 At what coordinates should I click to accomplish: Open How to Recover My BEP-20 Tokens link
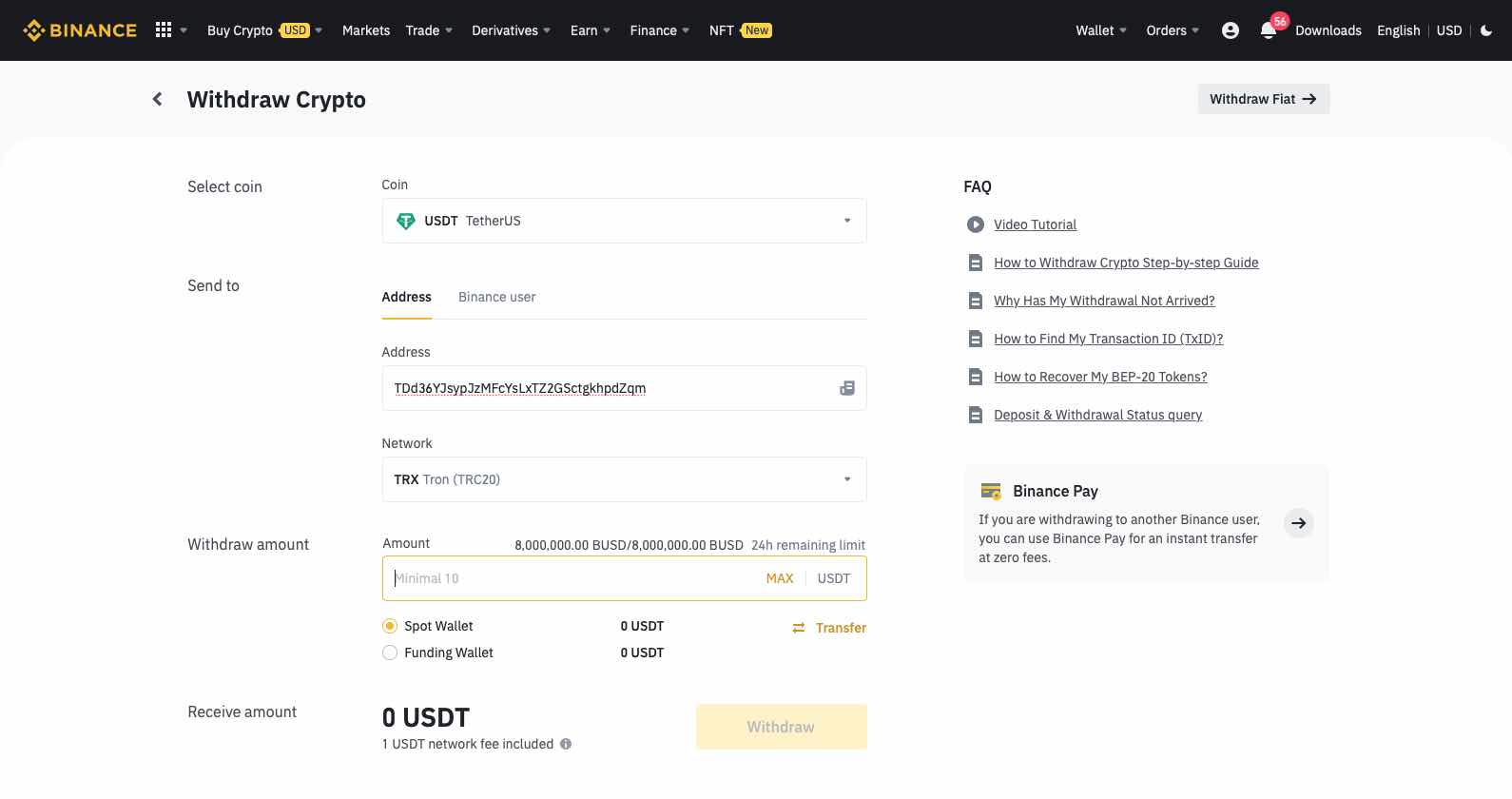point(1100,377)
